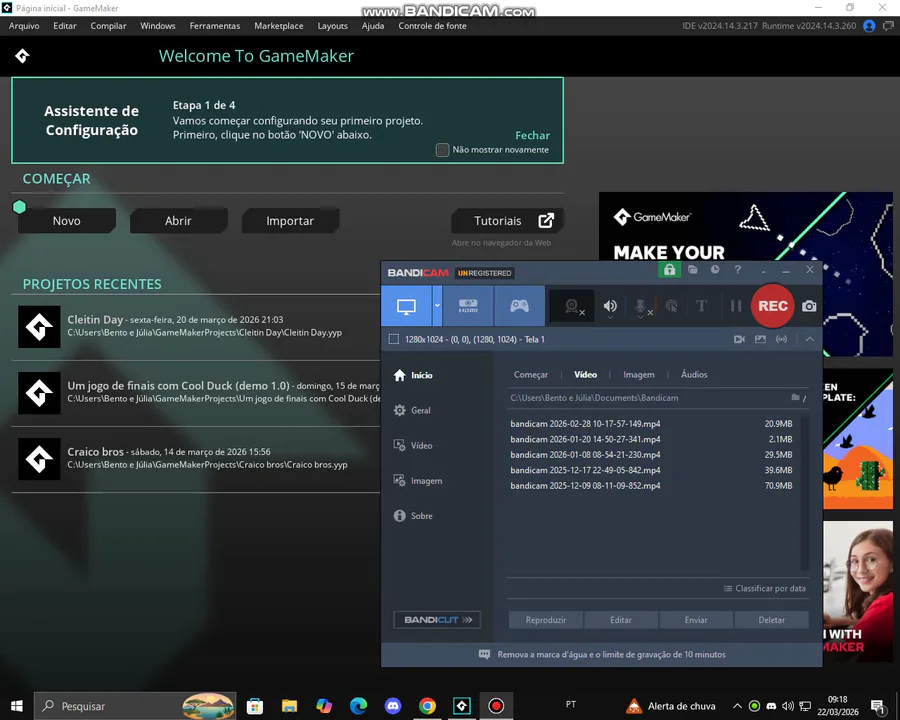This screenshot has width=900, height=720.
Task: Check Não mostrar novamente checkbox
Action: [442, 150]
